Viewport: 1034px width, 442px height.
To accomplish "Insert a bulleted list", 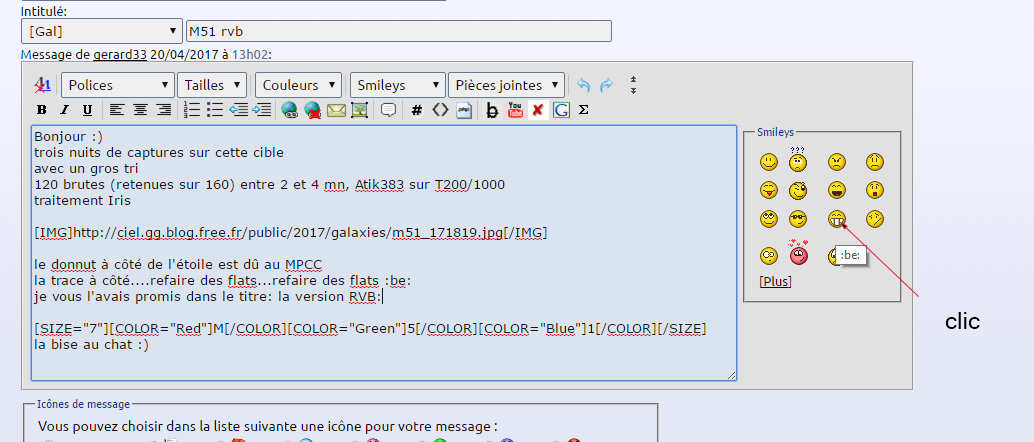I will click(x=215, y=110).
